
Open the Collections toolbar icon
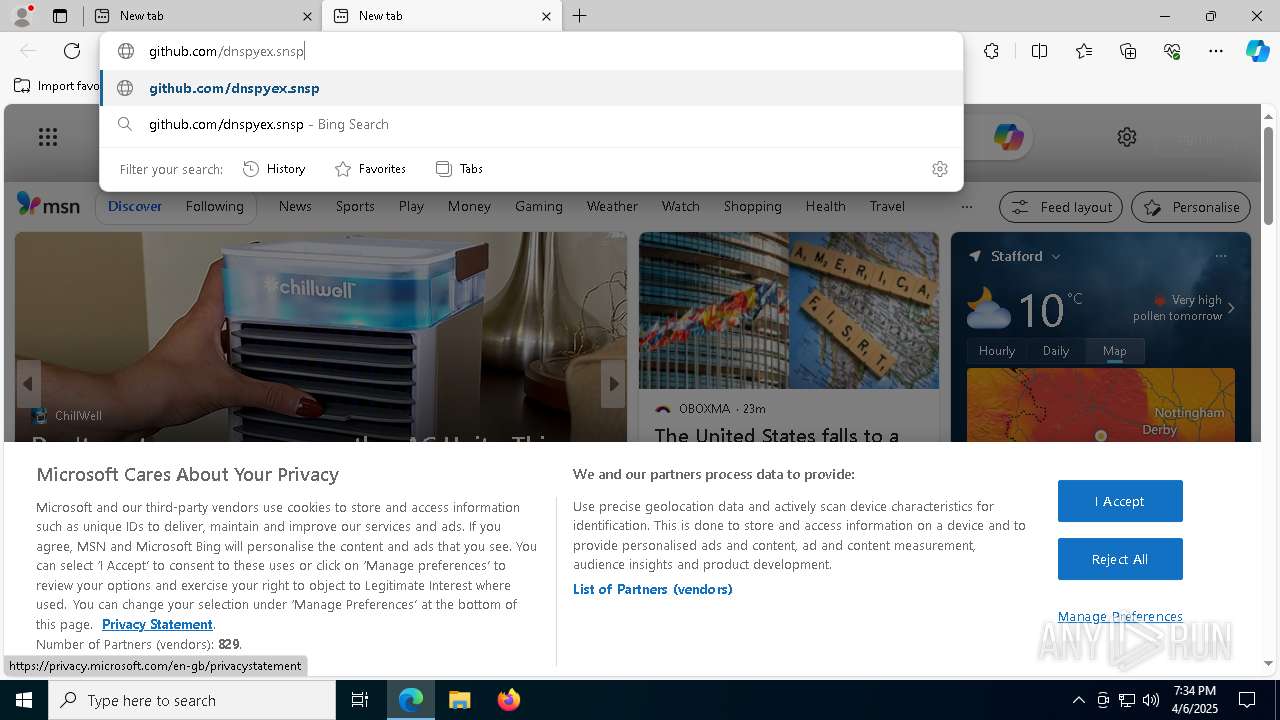[1128, 51]
